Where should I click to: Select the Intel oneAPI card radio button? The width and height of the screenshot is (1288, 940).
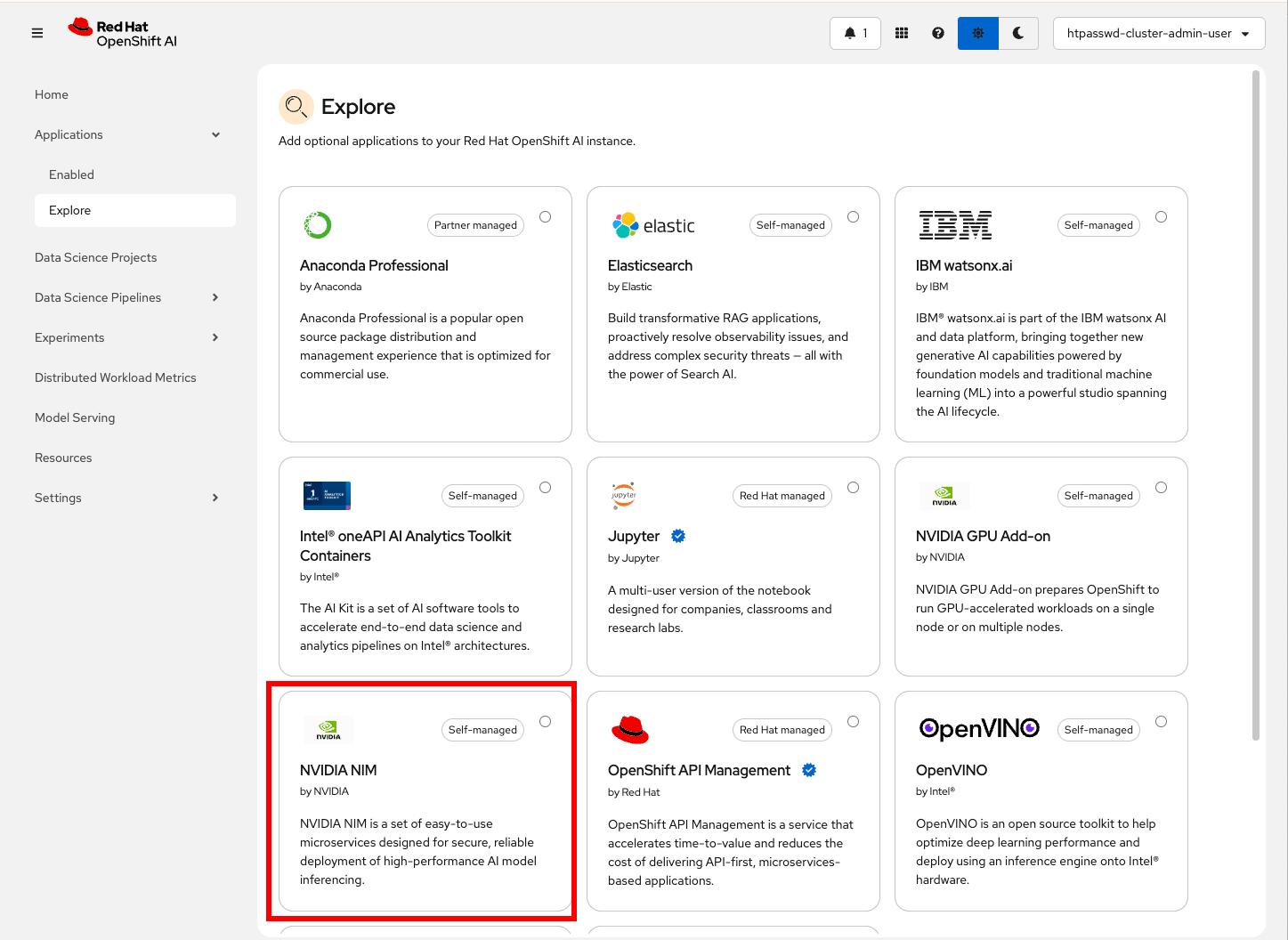(545, 487)
